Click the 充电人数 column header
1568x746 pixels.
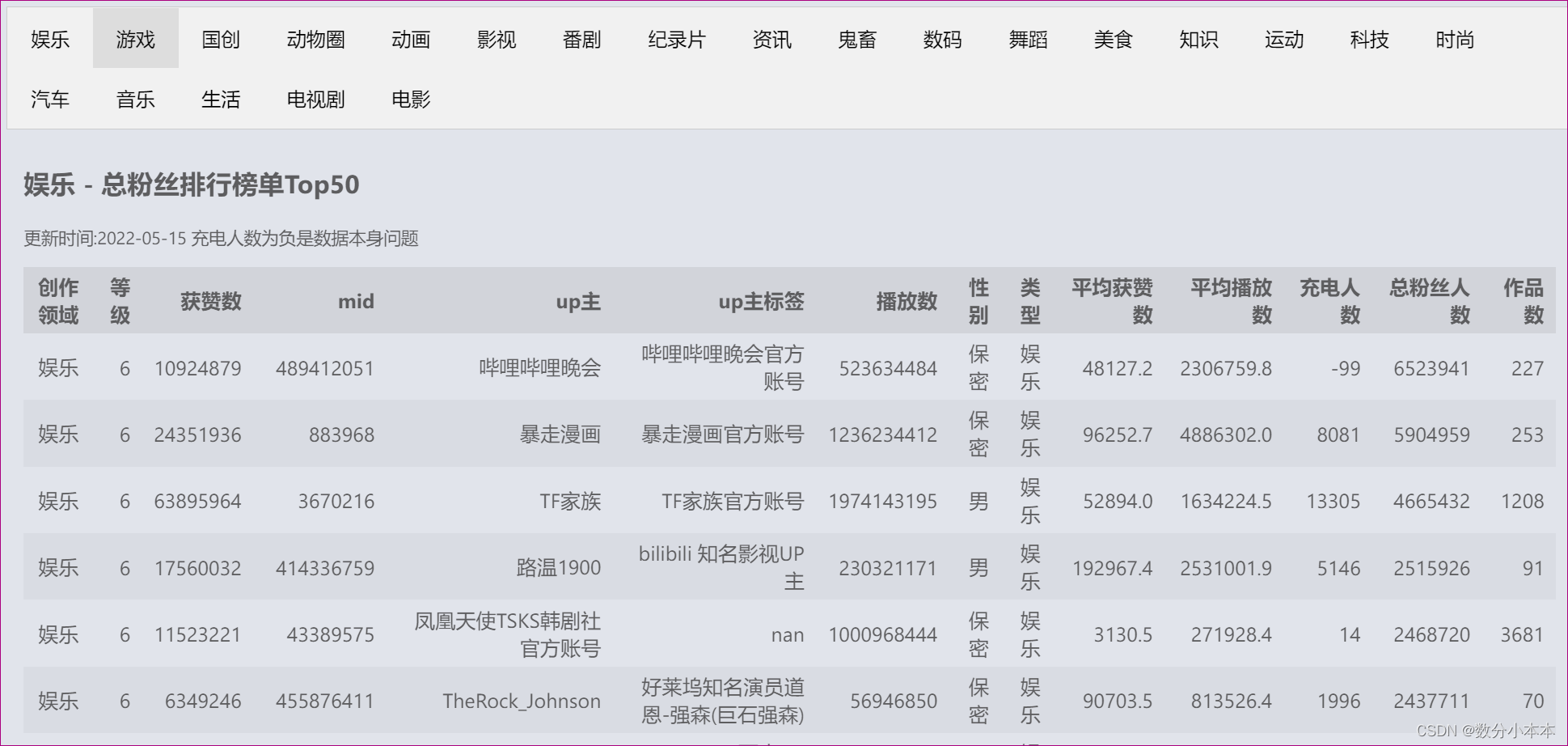[x=1329, y=301]
